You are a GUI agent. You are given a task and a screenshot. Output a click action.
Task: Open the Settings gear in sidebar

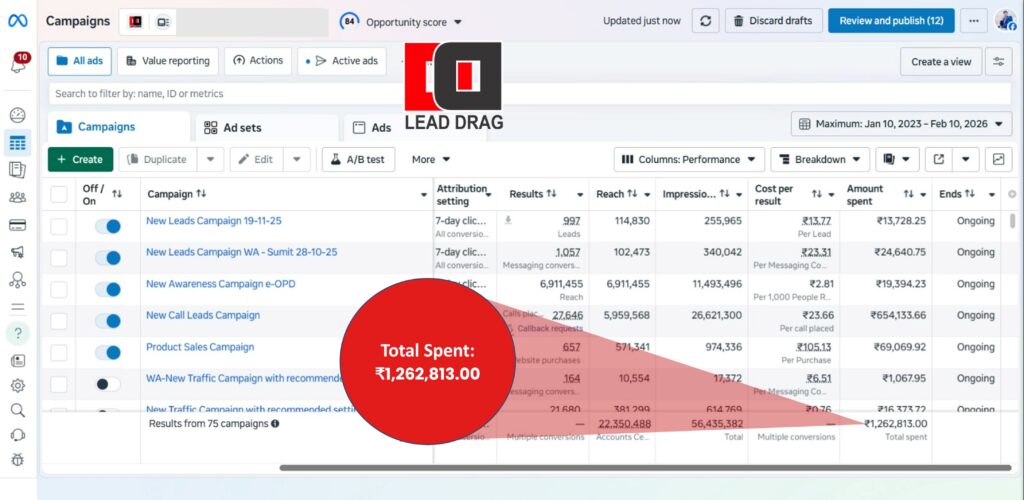[x=17, y=385]
